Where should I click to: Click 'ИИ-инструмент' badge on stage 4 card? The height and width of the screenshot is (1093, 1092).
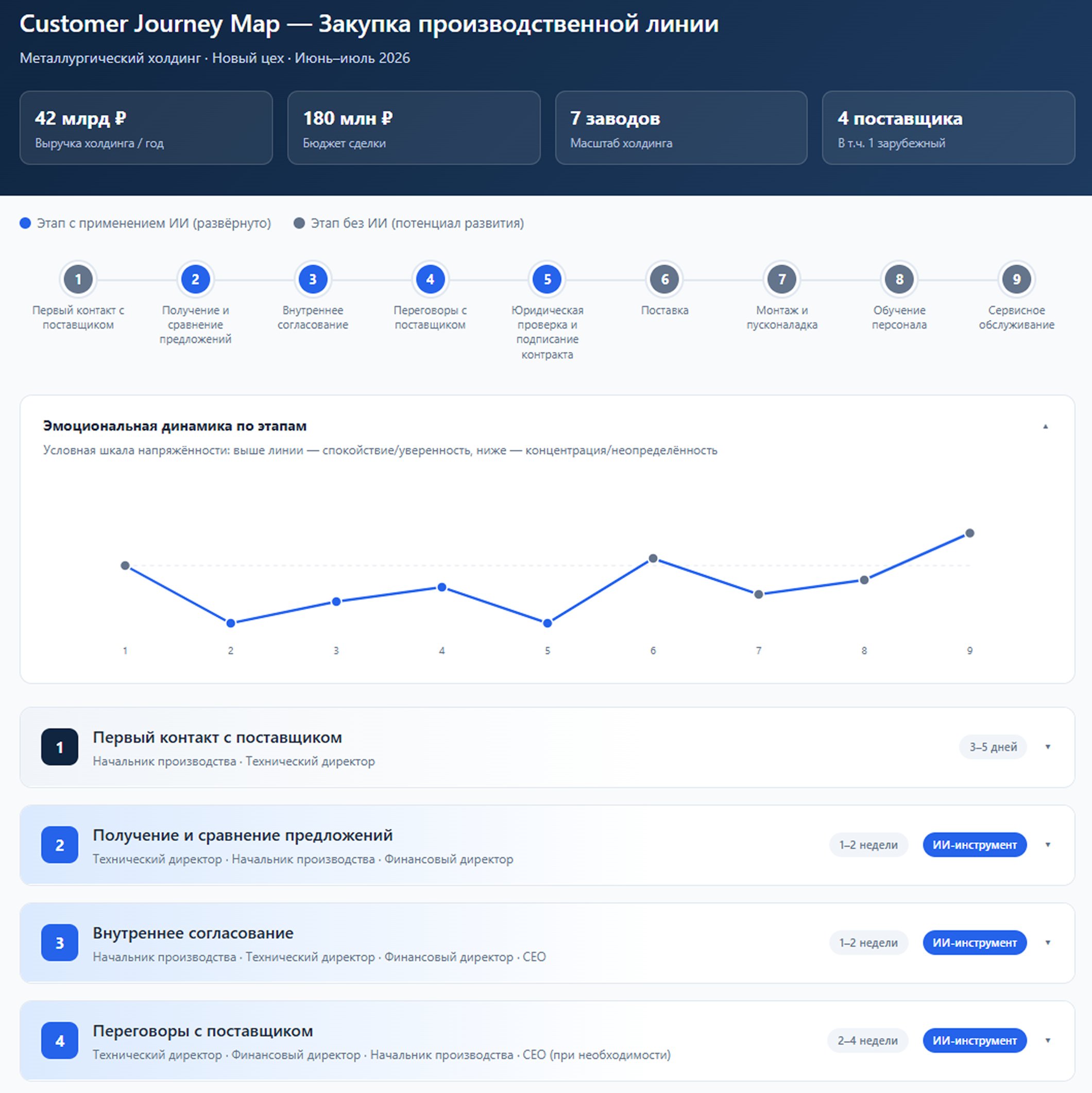pyautogui.click(x=975, y=1040)
